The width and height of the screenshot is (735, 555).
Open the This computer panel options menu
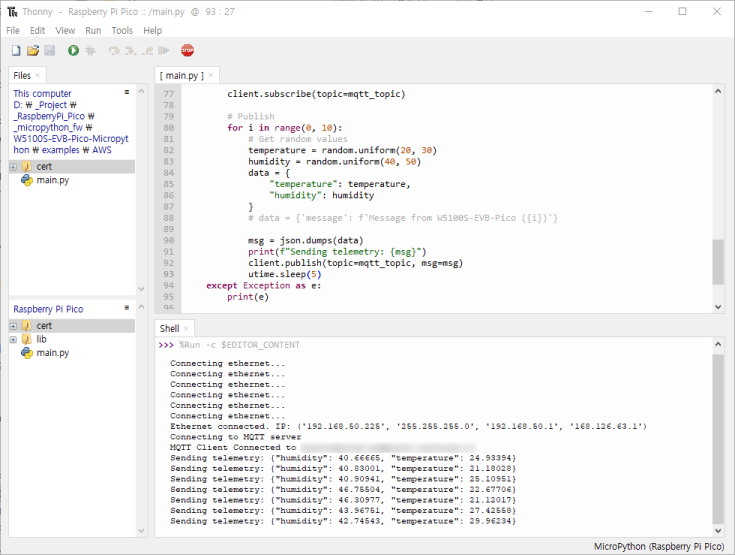point(127,92)
